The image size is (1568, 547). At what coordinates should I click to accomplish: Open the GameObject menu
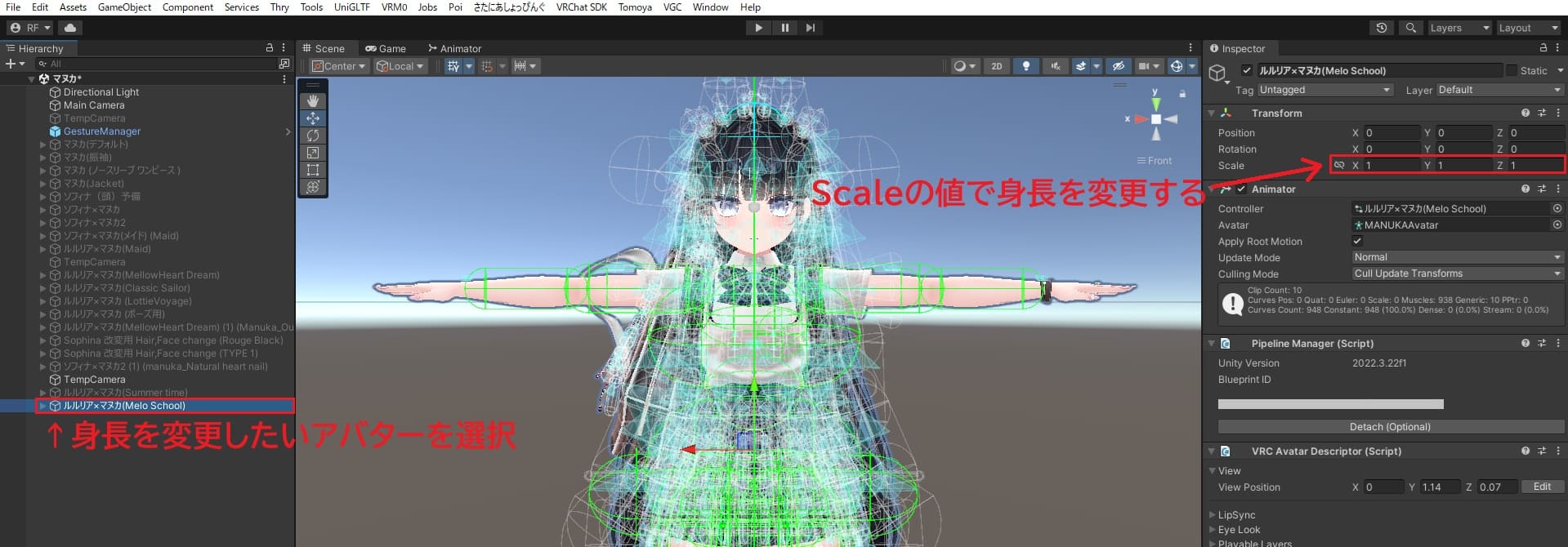(x=124, y=7)
